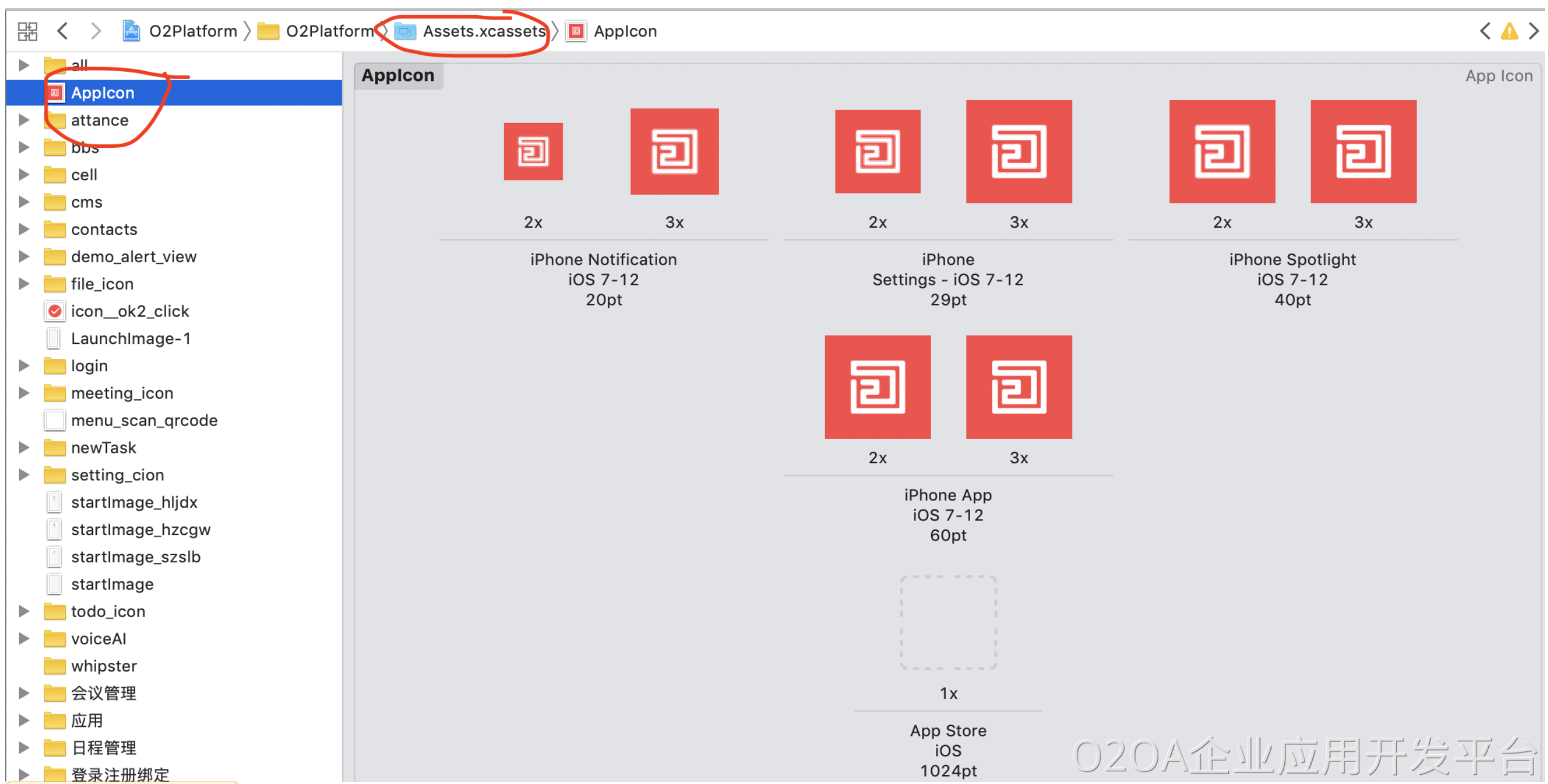Select the icon__ok2_click image asset
This screenshot has height=784, width=1548.
coord(130,312)
